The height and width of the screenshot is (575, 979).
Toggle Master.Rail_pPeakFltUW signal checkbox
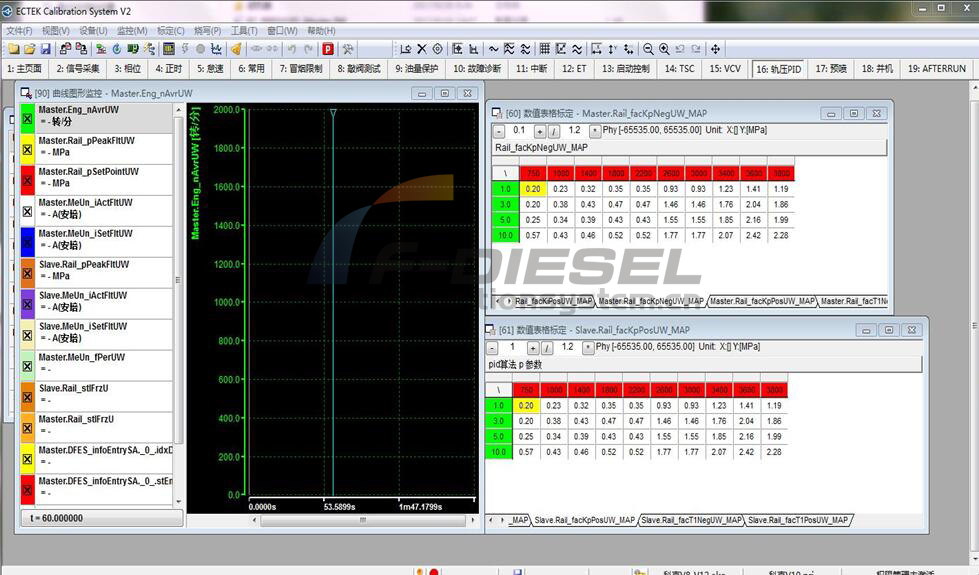pos(27,150)
